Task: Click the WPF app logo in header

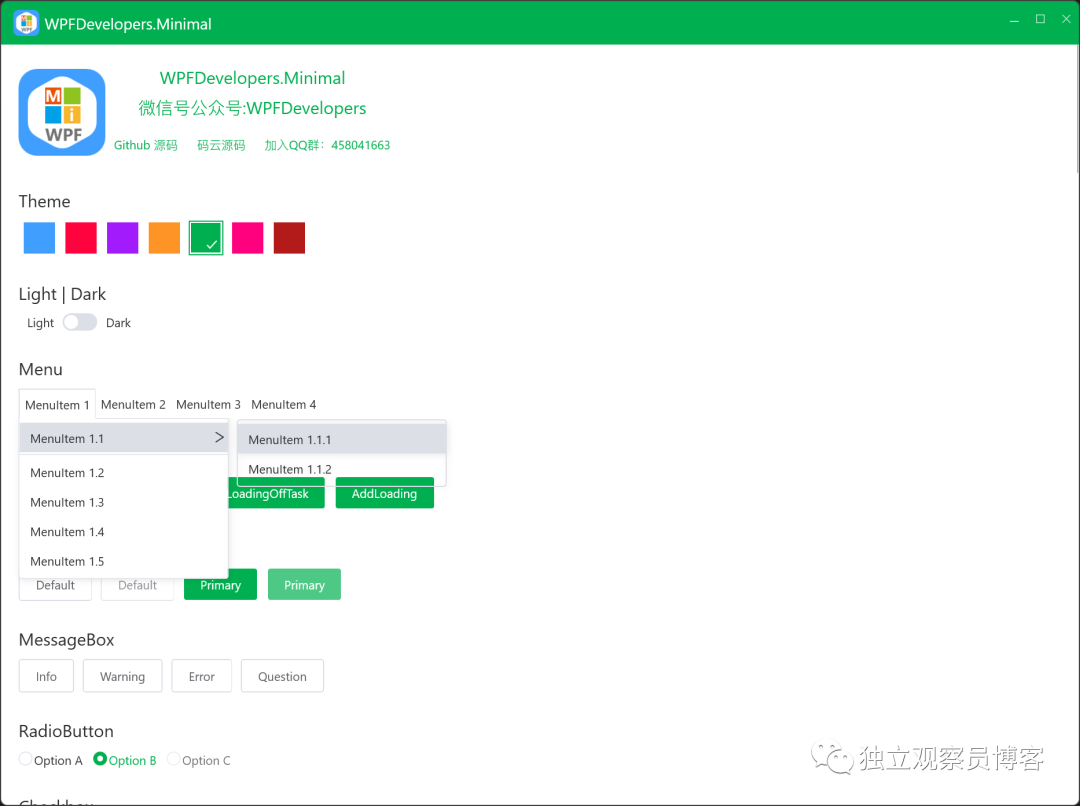Action: tap(62, 112)
